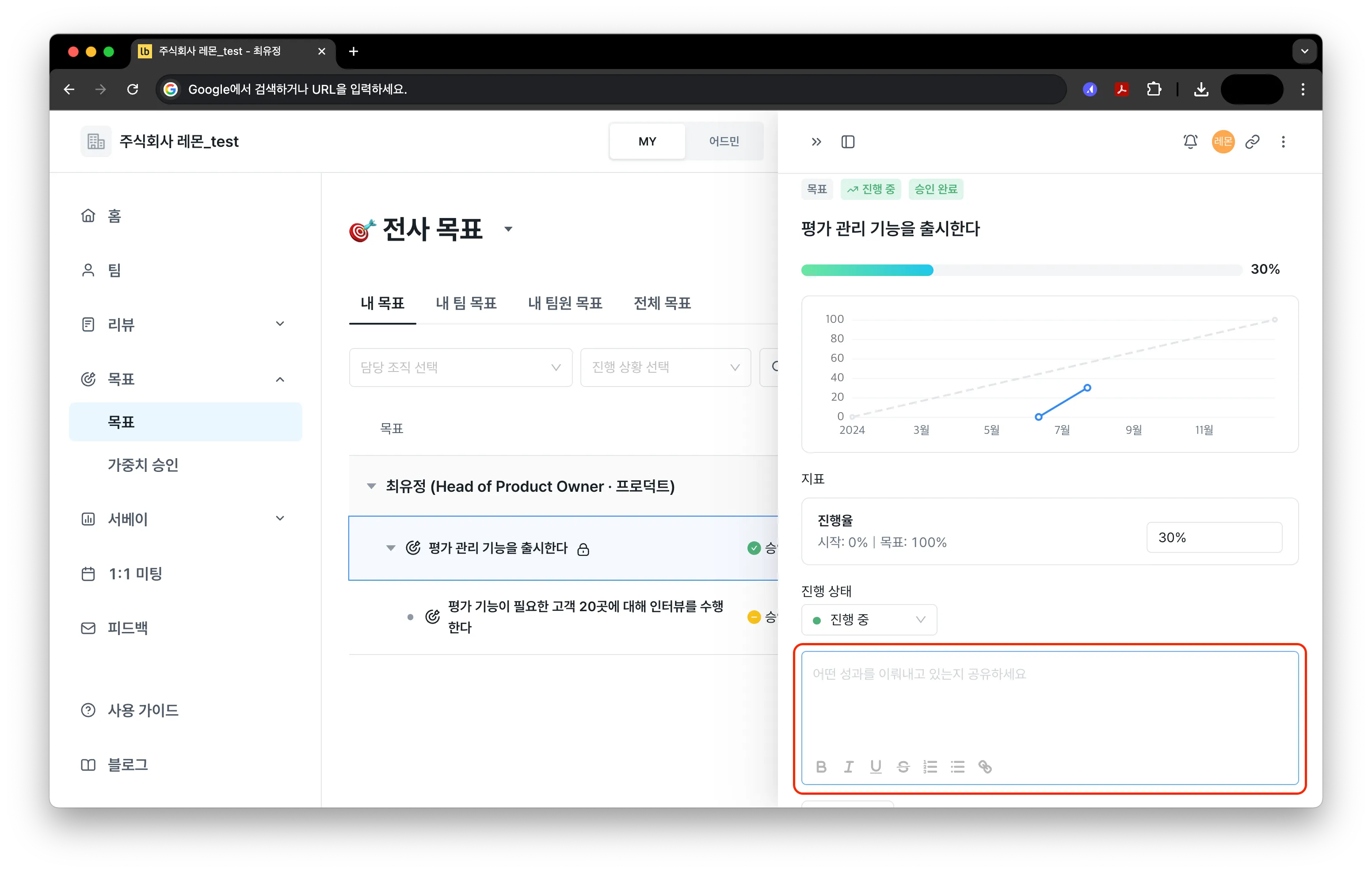Select the 전체 목표 tab
The width and height of the screenshot is (1372, 873).
coord(662,303)
